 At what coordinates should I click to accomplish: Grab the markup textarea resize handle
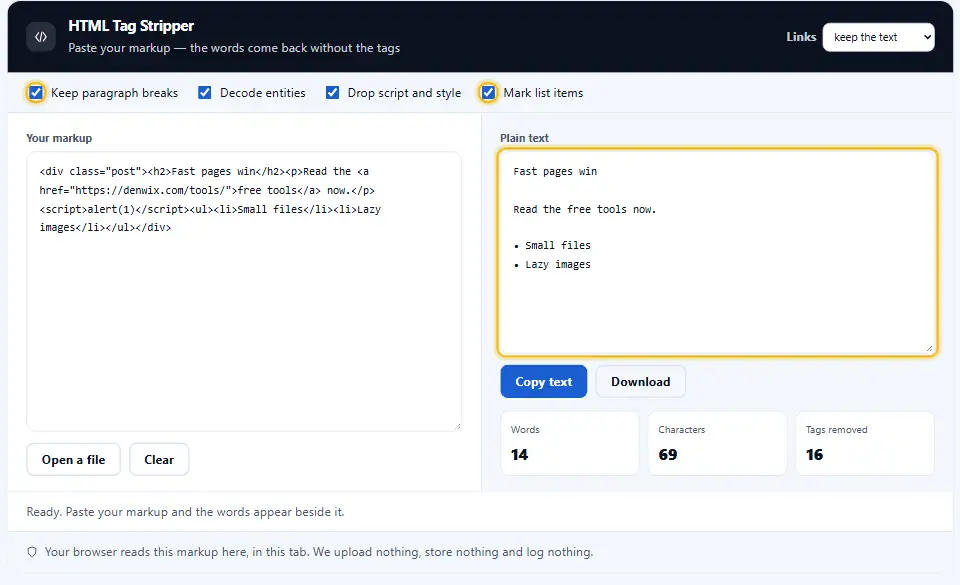coord(457,426)
